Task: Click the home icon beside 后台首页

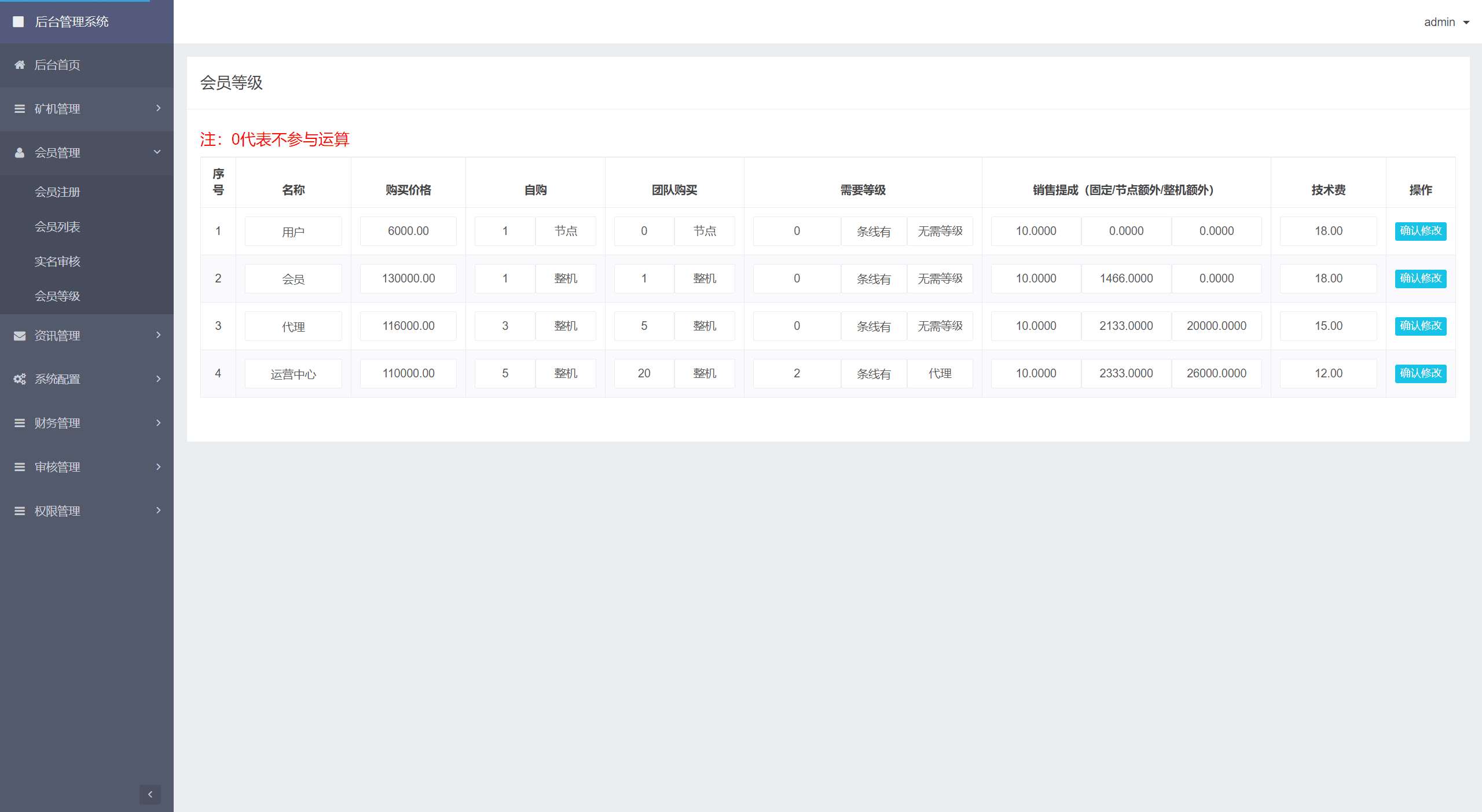Action: pos(20,65)
